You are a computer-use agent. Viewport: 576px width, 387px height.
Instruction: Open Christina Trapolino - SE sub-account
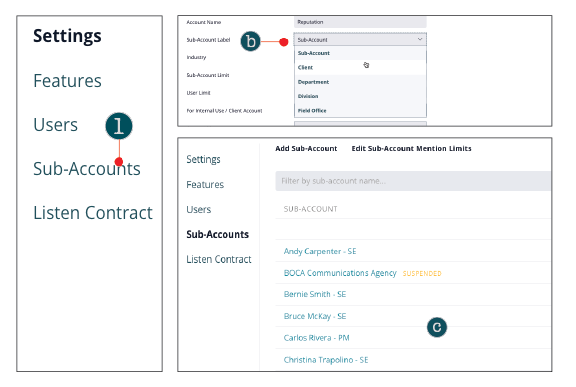pyautogui.click(x=326, y=360)
